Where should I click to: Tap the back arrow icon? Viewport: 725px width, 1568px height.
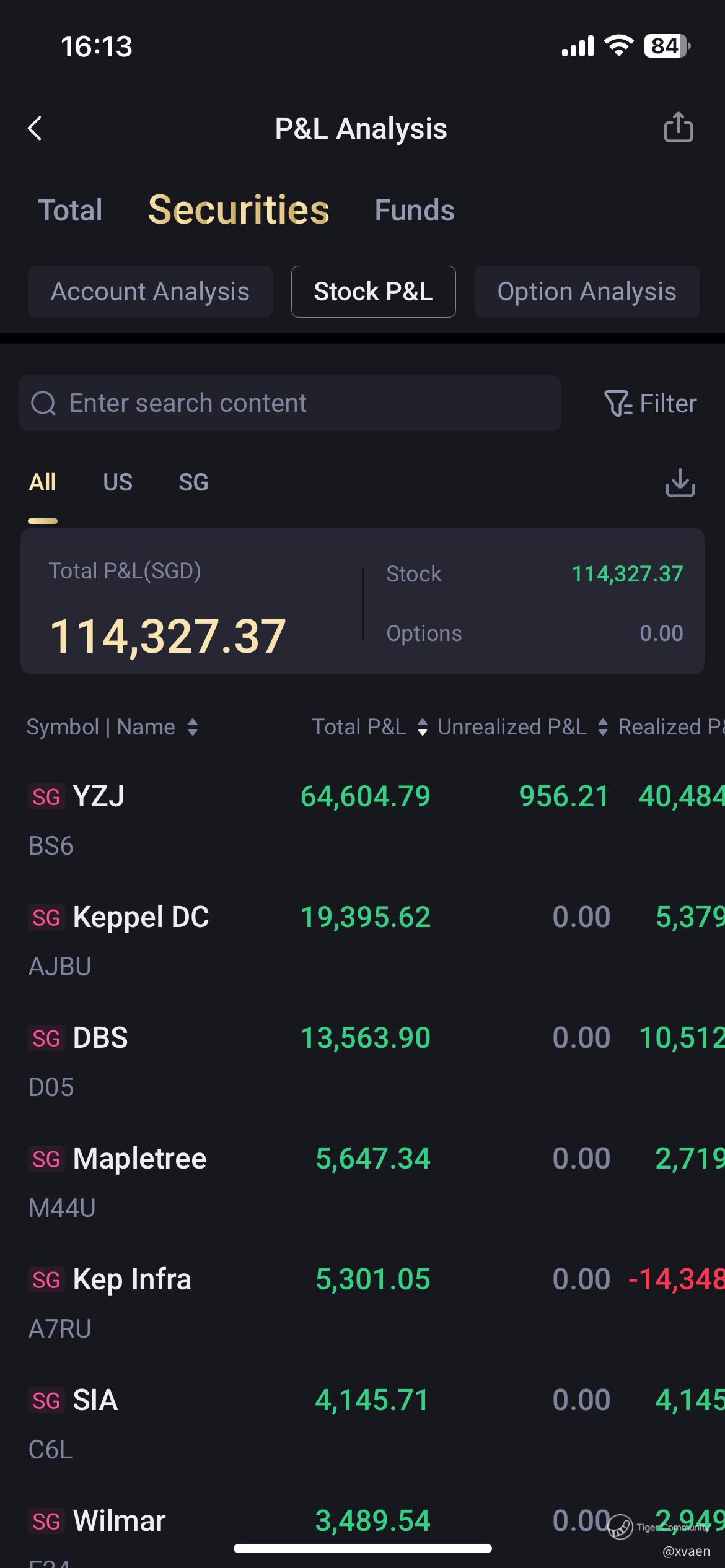click(x=35, y=129)
